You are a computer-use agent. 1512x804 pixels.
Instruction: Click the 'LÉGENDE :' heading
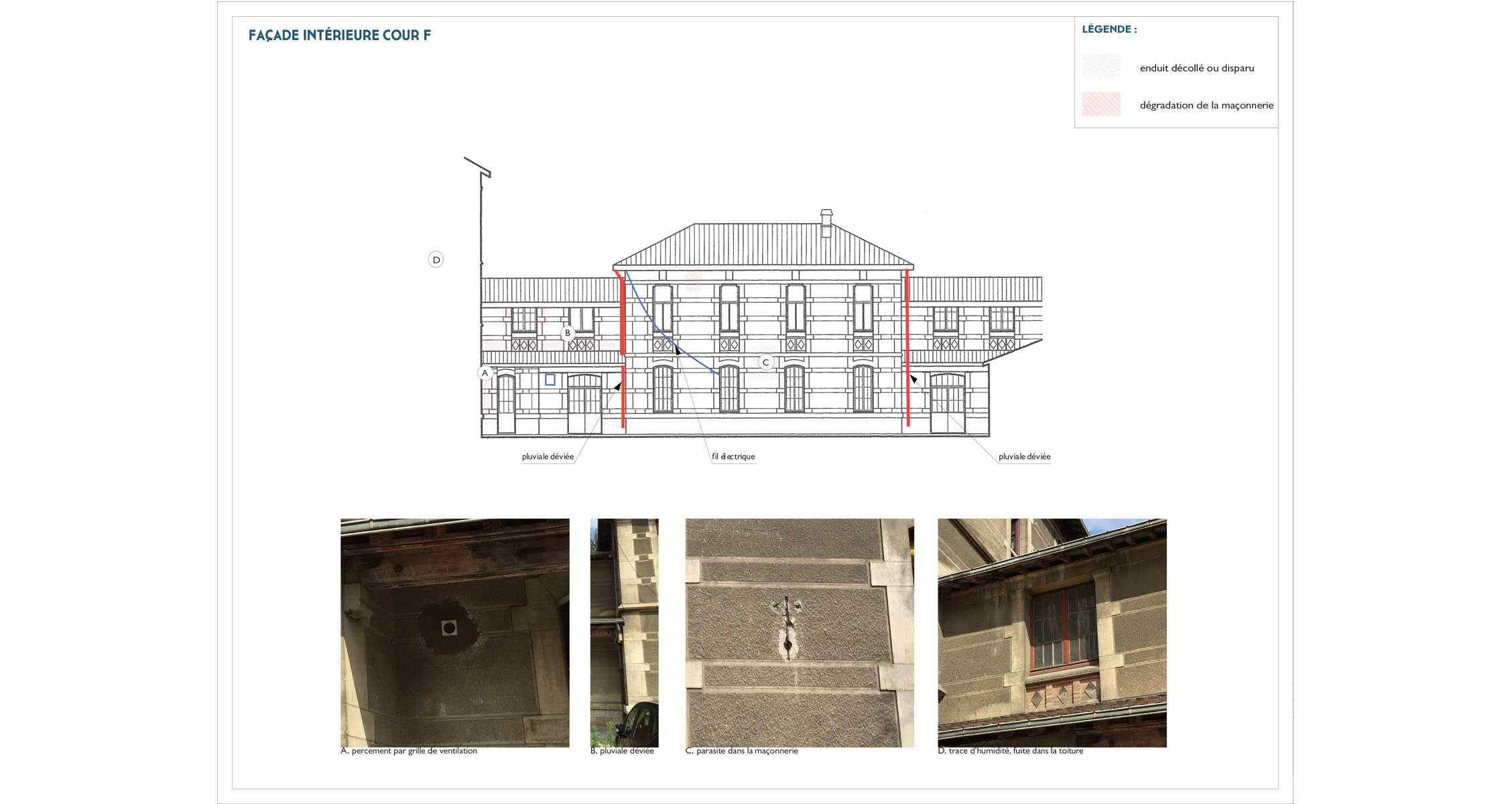pyautogui.click(x=1109, y=29)
